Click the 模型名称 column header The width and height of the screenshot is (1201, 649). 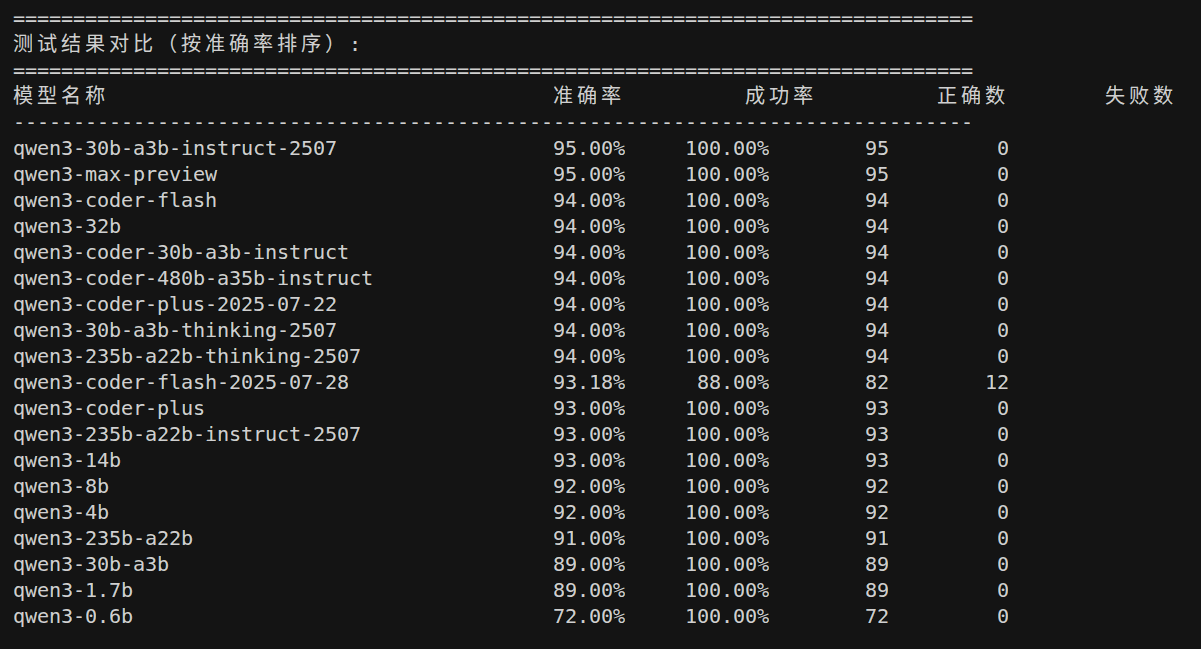(60, 95)
